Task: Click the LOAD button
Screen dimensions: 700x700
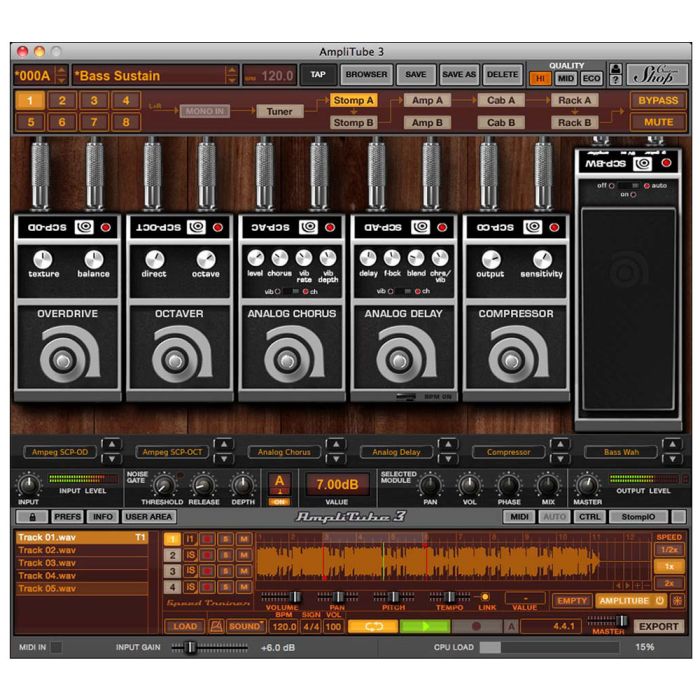Action: pyautogui.click(x=185, y=626)
